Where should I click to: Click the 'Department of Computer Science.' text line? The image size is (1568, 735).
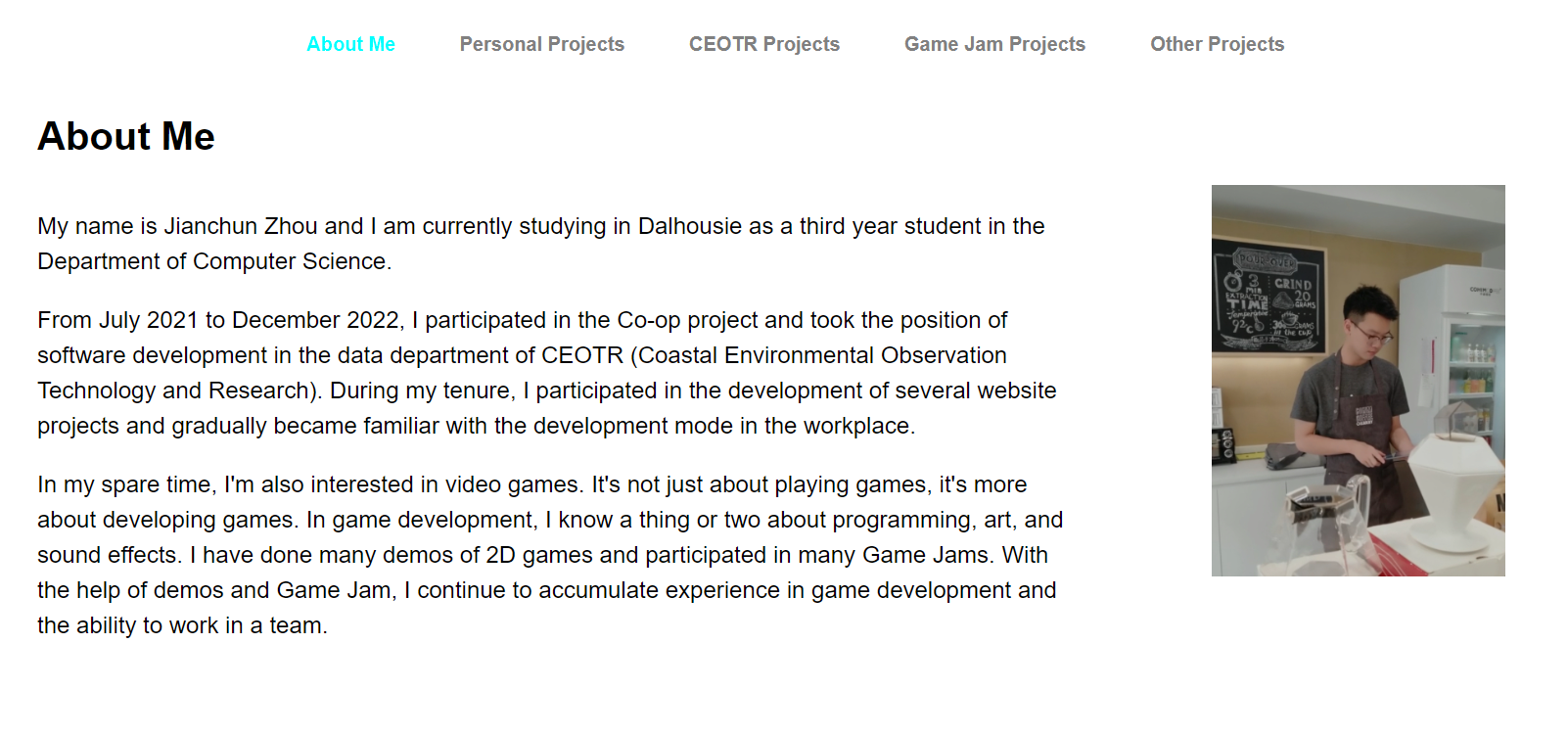[214, 261]
